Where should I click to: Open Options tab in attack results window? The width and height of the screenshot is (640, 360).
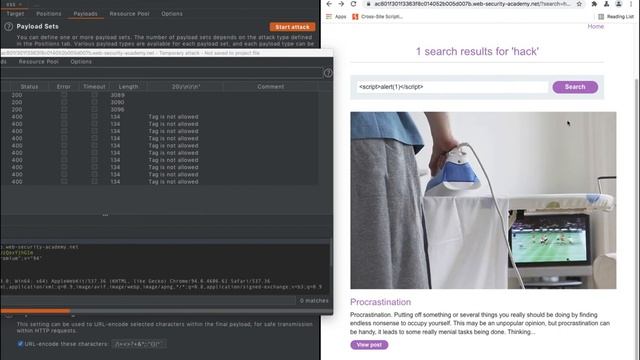pyautogui.click(x=81, y=62)
